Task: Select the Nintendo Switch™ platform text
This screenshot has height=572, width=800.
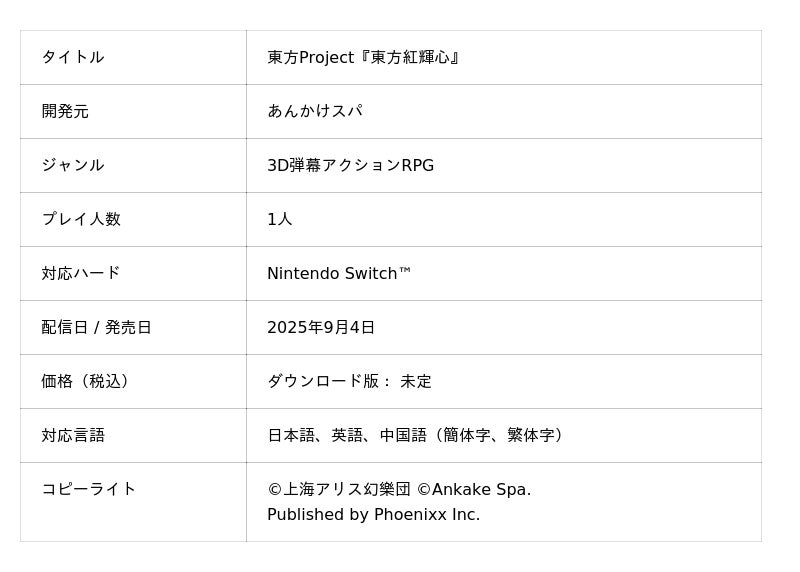Action: (339, 274)
